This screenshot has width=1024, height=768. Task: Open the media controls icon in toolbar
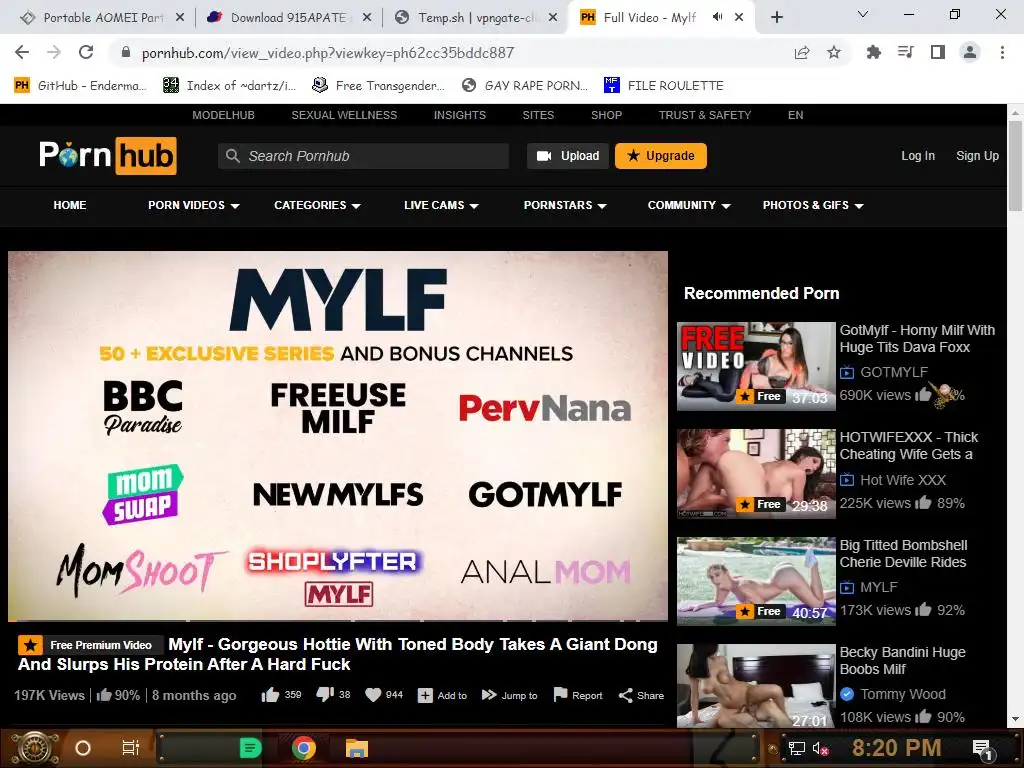(905, 52)
